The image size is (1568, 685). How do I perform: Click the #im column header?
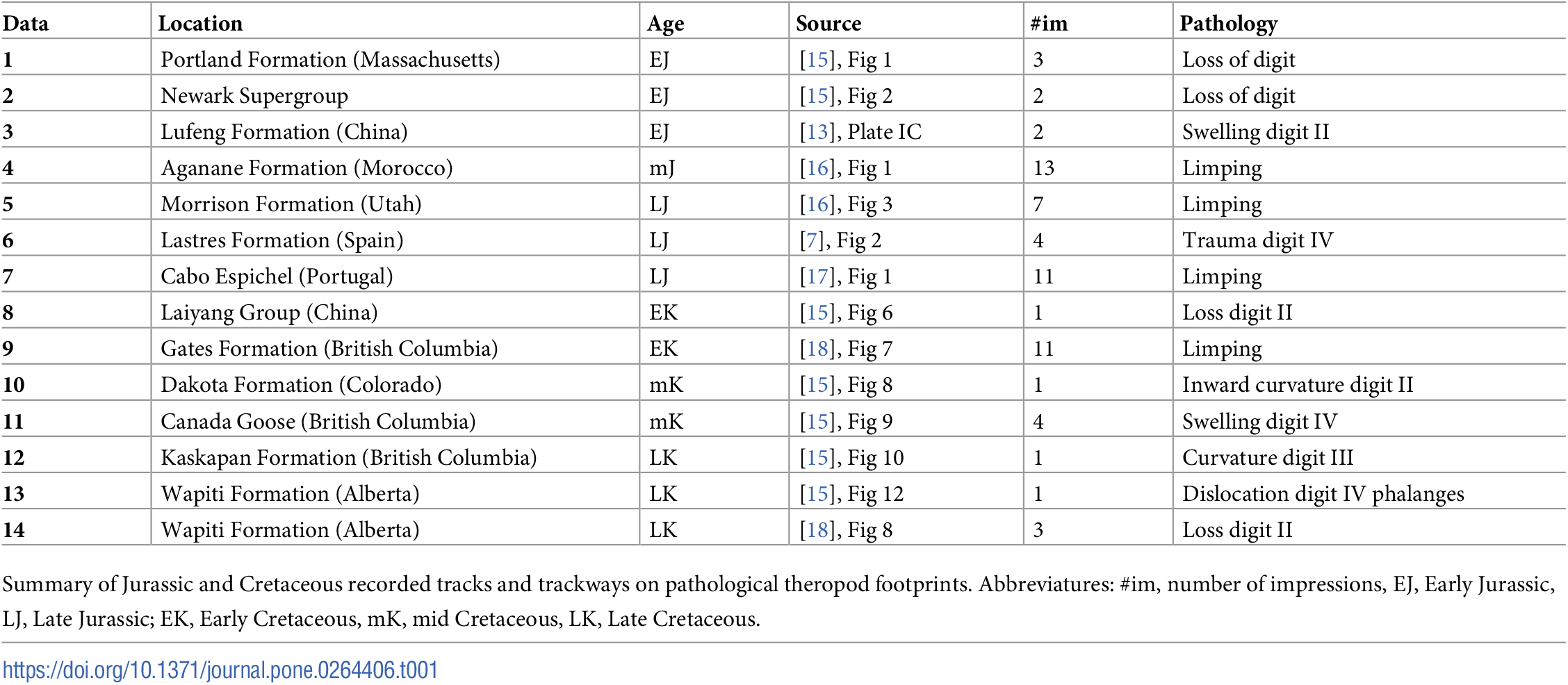1049,24
